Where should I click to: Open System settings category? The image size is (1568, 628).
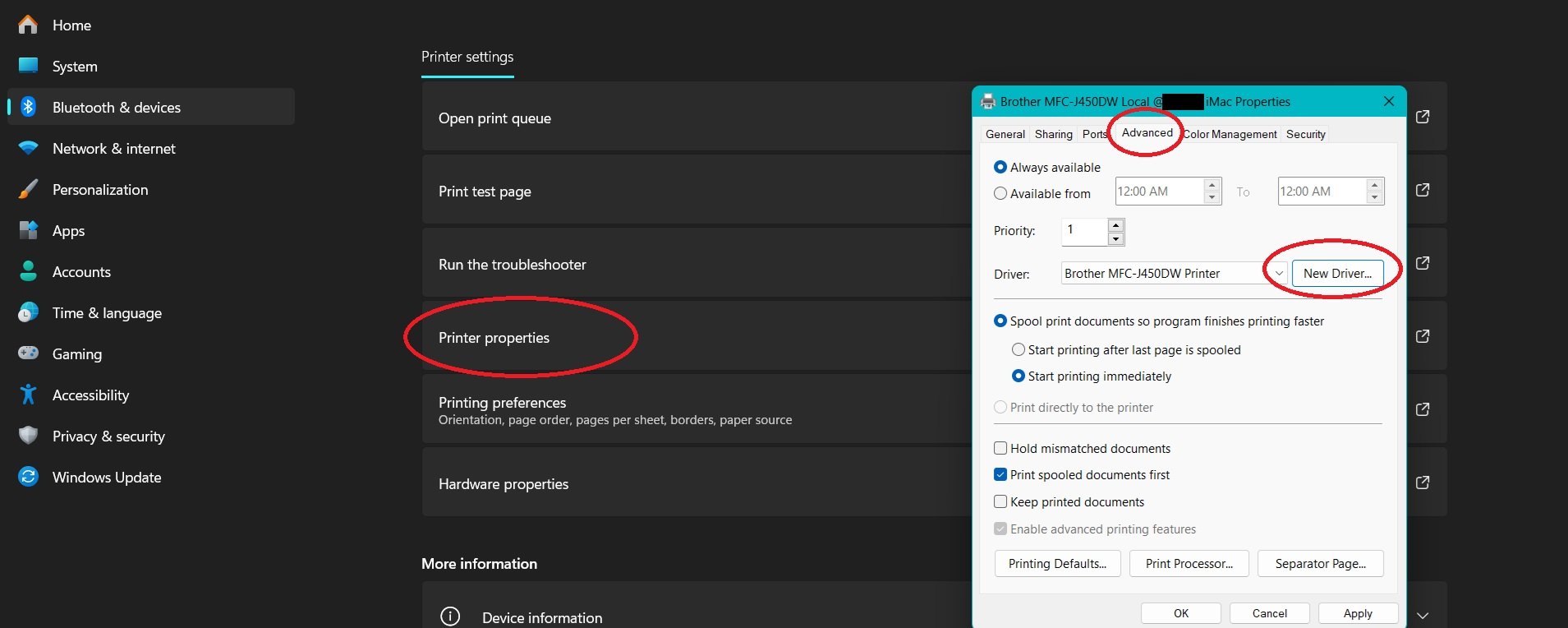pos(151,67)
